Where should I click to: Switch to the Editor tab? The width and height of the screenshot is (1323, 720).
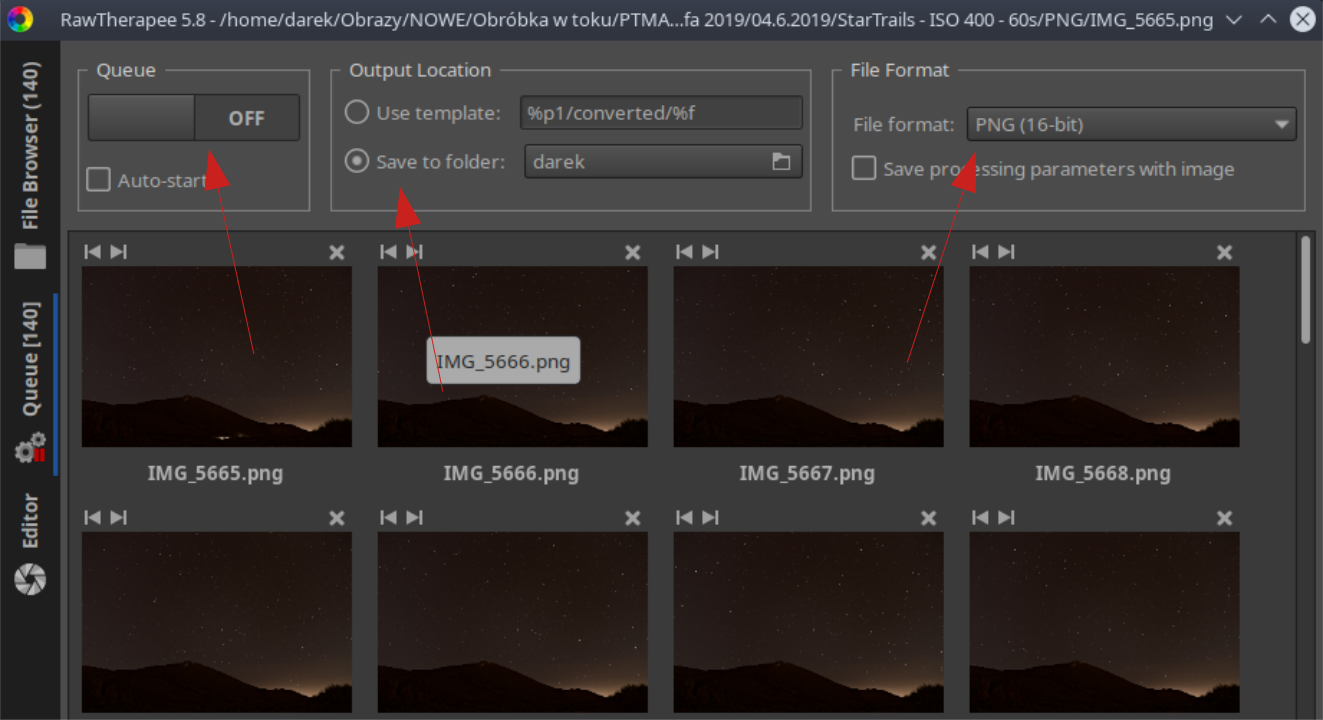31,520
